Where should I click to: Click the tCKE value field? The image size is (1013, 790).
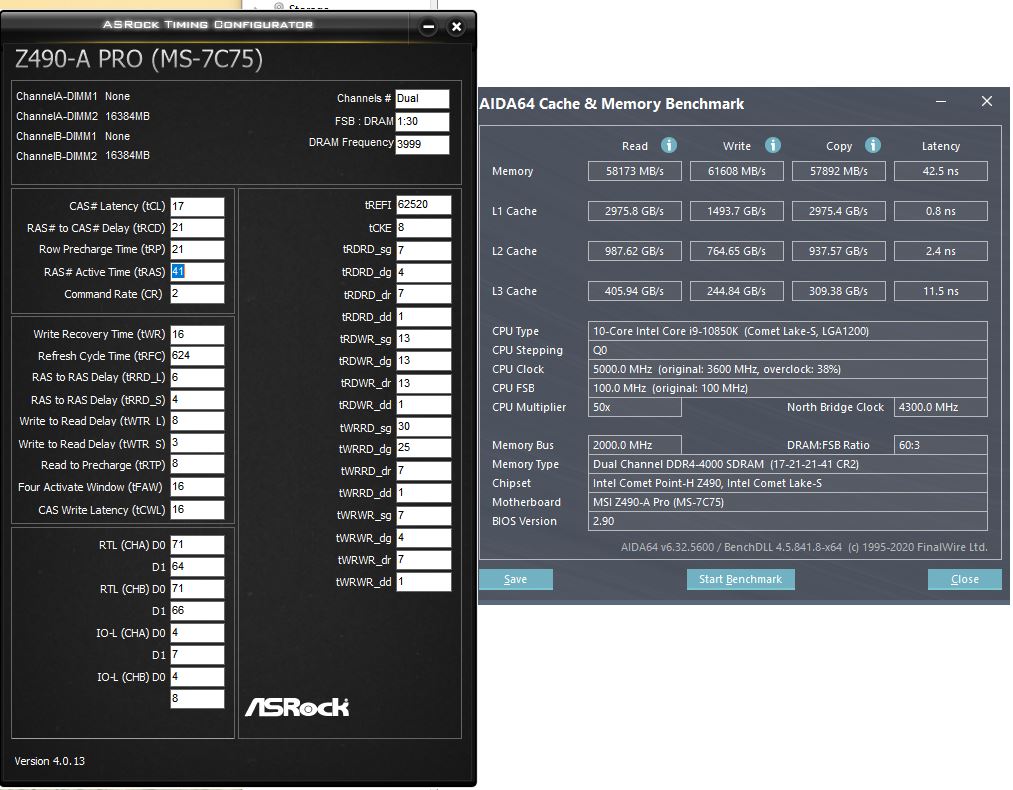423,228
